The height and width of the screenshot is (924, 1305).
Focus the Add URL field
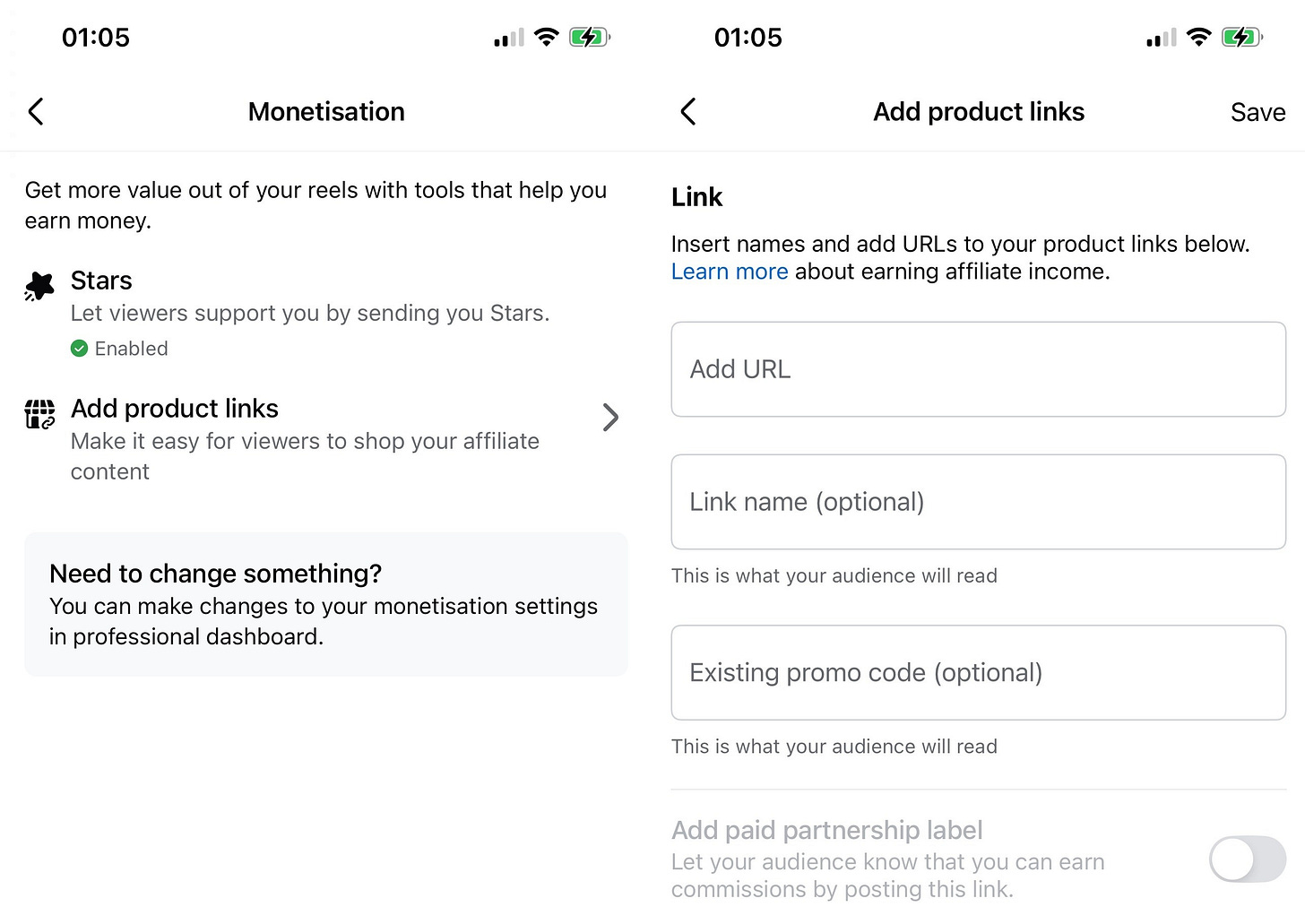click(979, 369)
